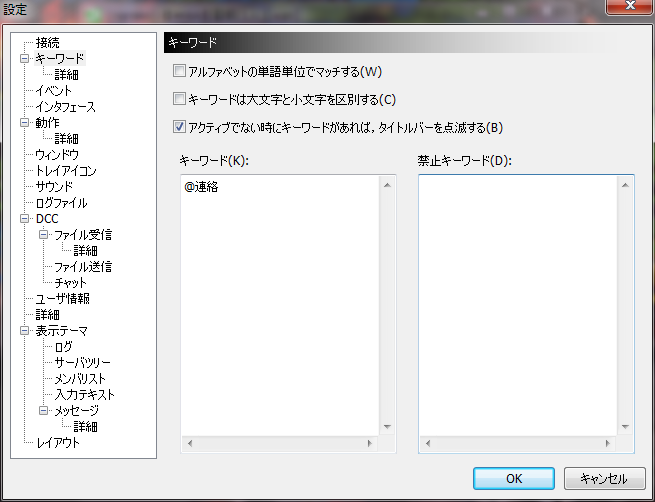This screenshot has height=502, width=655.
Task: Collapse the キーワード tree node
Action: pyautogui.click(x=25, y=58)
